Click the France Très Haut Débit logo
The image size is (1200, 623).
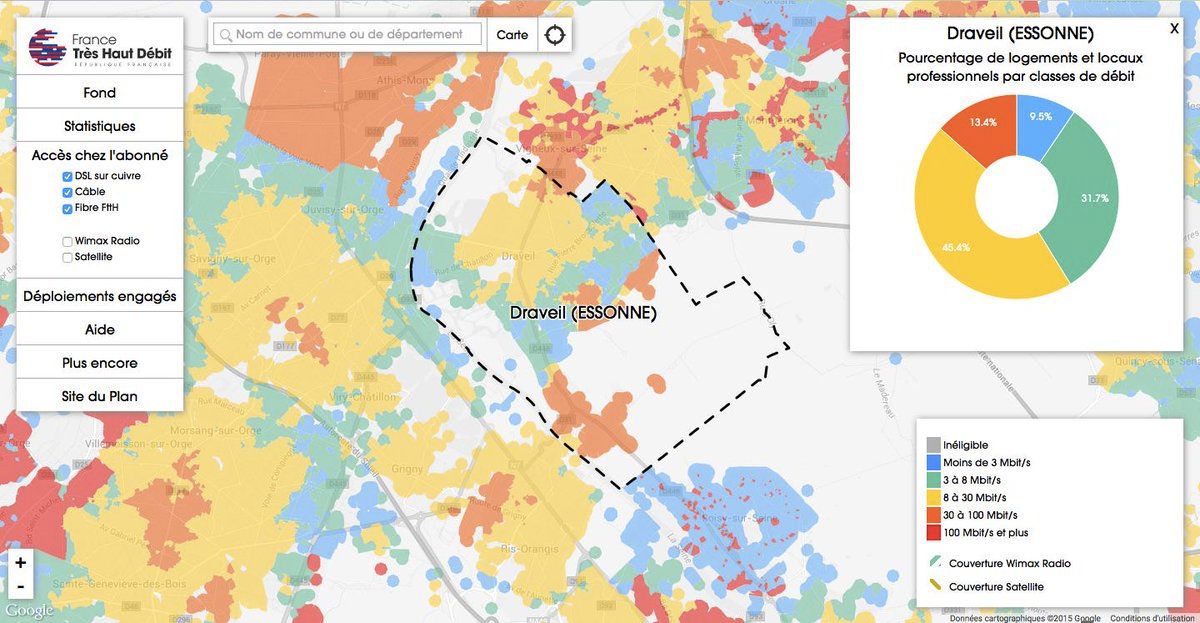tap(99, 46)
